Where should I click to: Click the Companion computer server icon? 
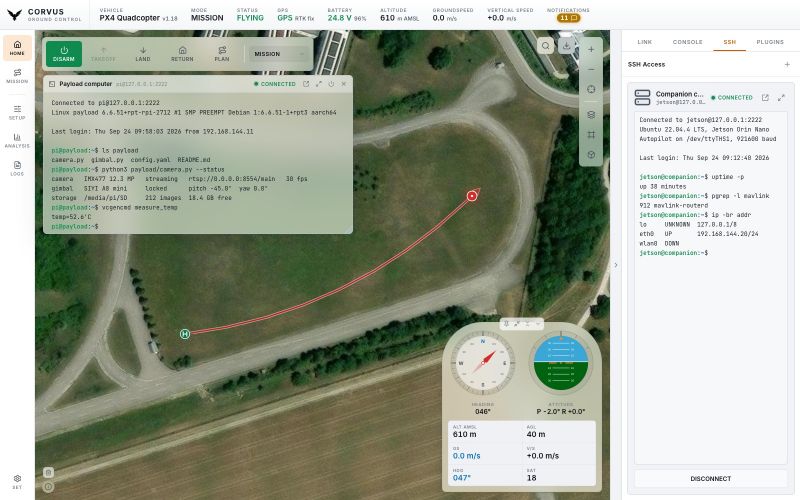[x=642, y=97]
